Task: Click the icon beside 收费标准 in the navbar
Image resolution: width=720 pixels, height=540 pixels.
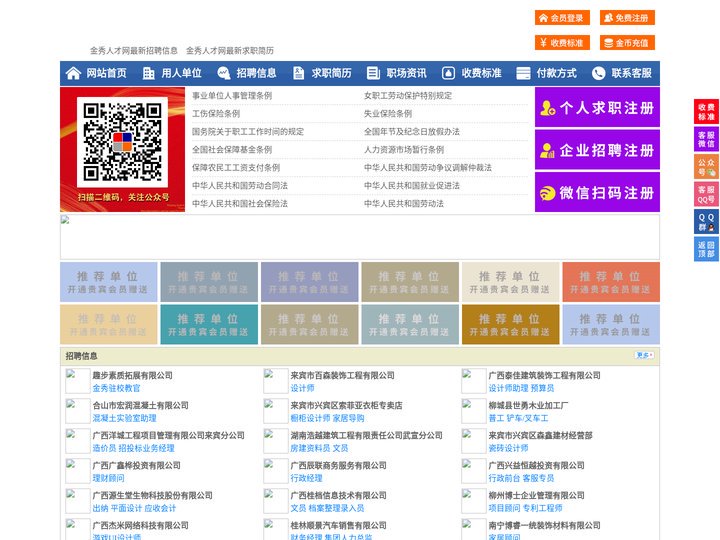Action: pyautogui.click(x=448, y=73)
